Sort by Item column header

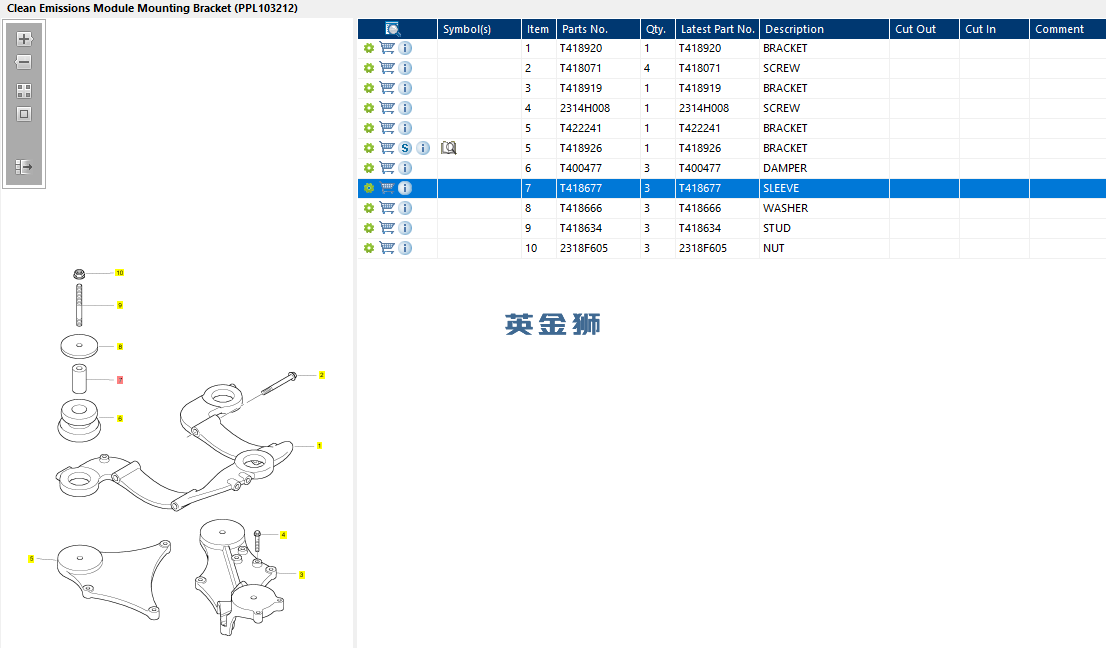pos(539,29)
